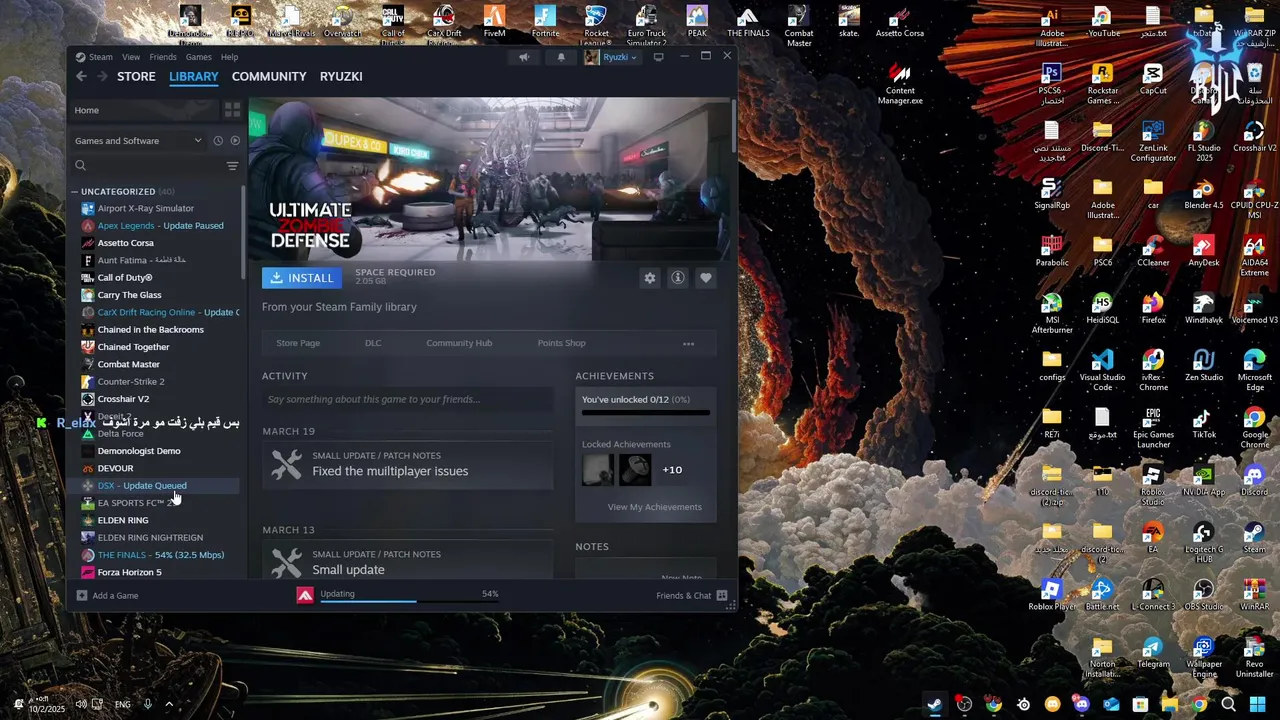
Task: Open Steam notifications bell
Action: tap(561, 57)
